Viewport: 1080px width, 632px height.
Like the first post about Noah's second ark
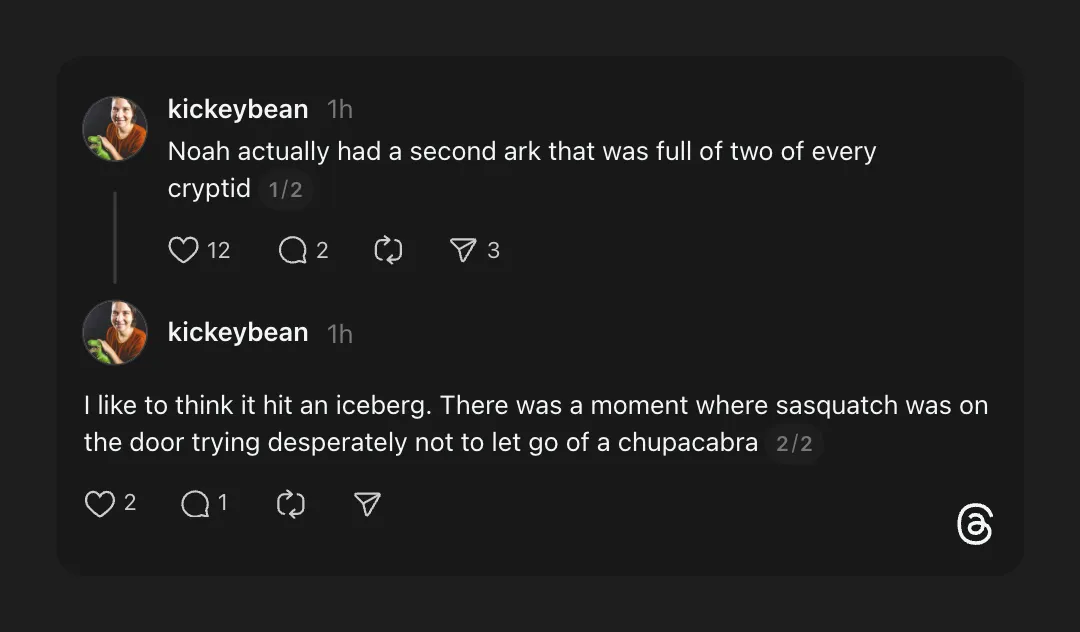pyautogui.click(x=184, y=250)
